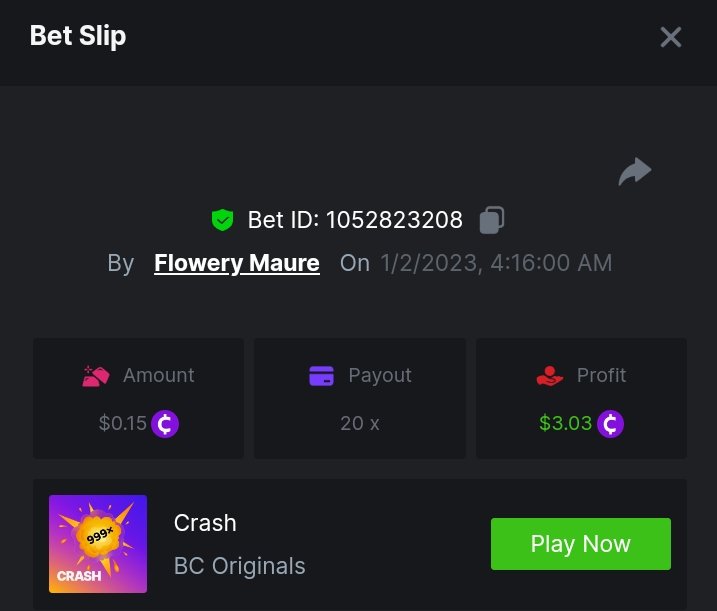Click the Crash game title

pos(205,523)
